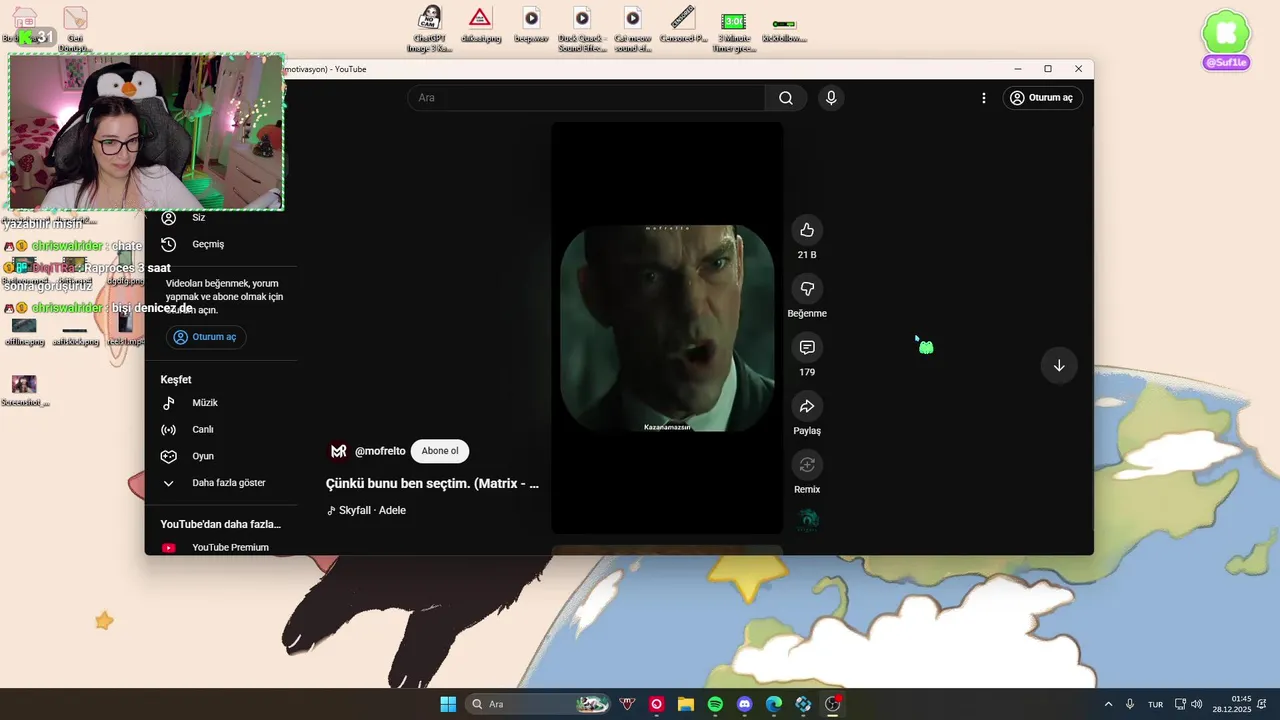Viewport: 1280px width, 720px height.
Task: Focus the YouTube Ara search field
Action: [x=586, y=98]
